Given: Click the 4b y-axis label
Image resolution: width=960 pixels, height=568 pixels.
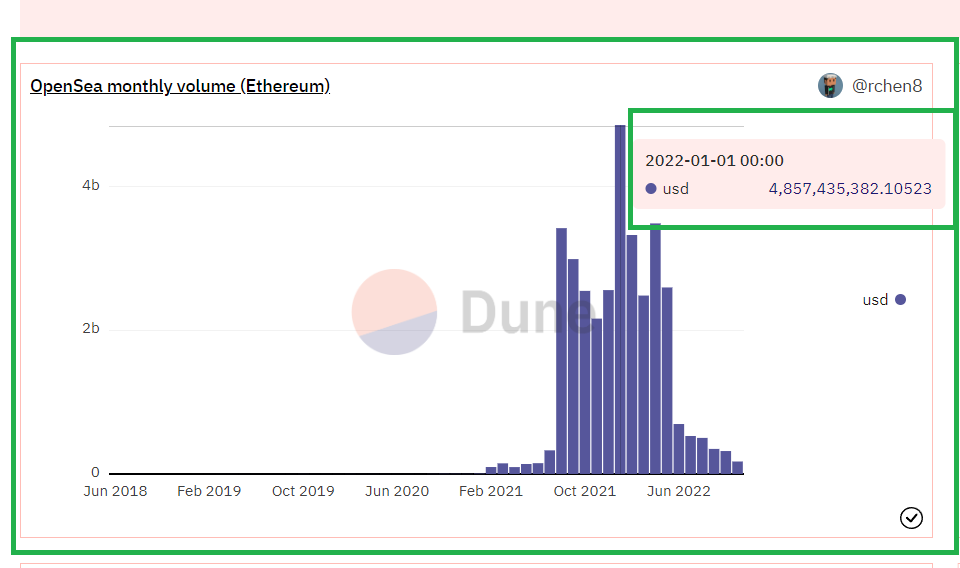Looking at the screenshot, I should (91, 185).
